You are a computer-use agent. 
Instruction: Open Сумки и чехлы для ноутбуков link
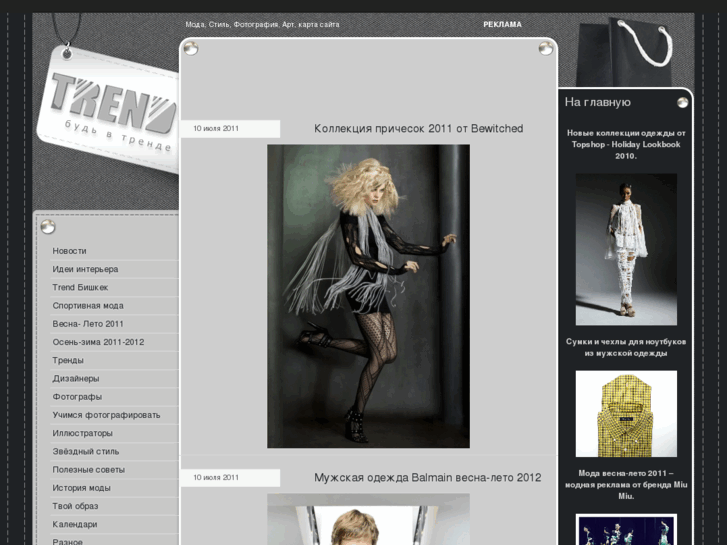(x=626, y=347)
